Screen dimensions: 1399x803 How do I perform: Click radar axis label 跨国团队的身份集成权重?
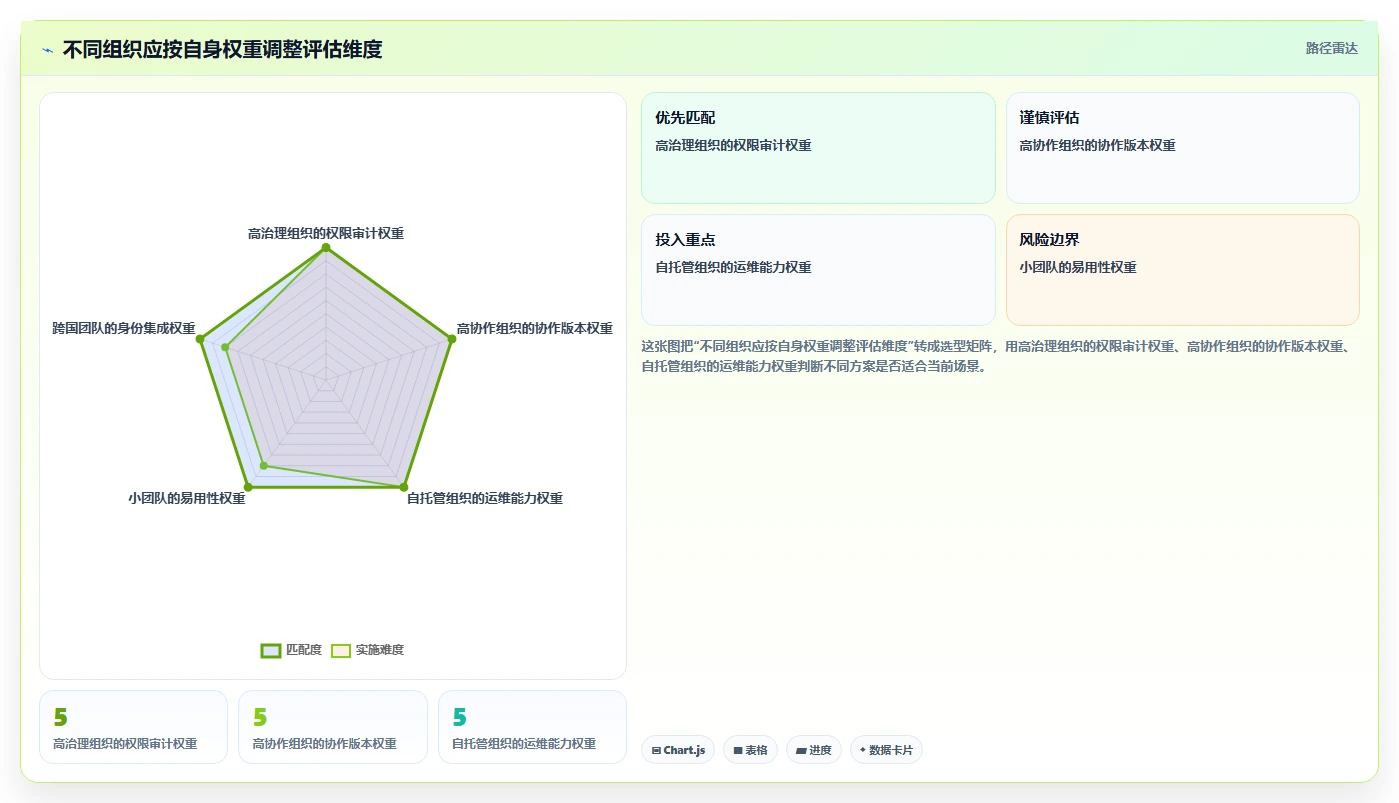[124, 328]
